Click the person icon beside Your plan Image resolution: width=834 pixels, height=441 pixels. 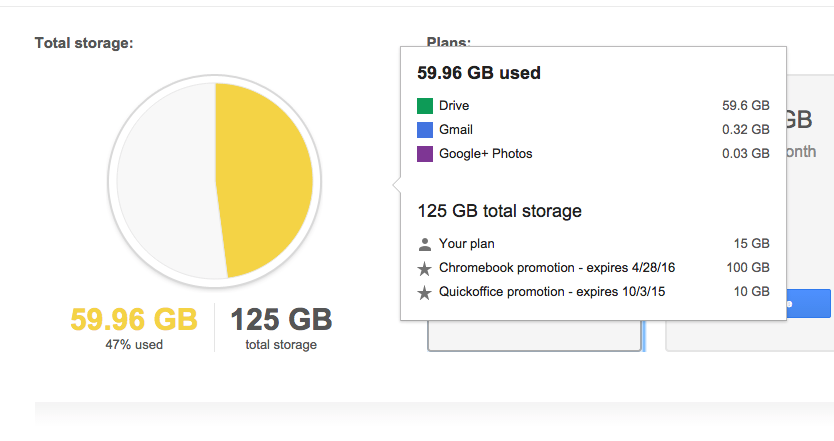pyautogui.click(x=424, y=245)
